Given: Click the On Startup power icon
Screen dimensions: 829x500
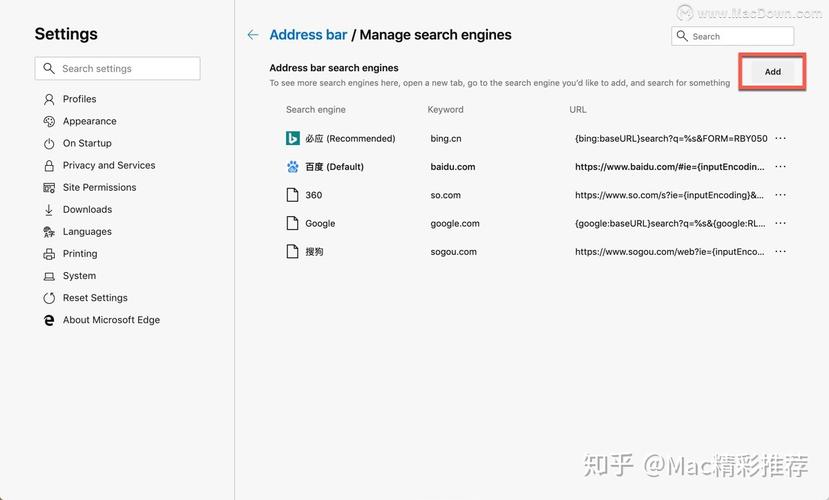Looking at the screenshot, I should tap(49, 144).
